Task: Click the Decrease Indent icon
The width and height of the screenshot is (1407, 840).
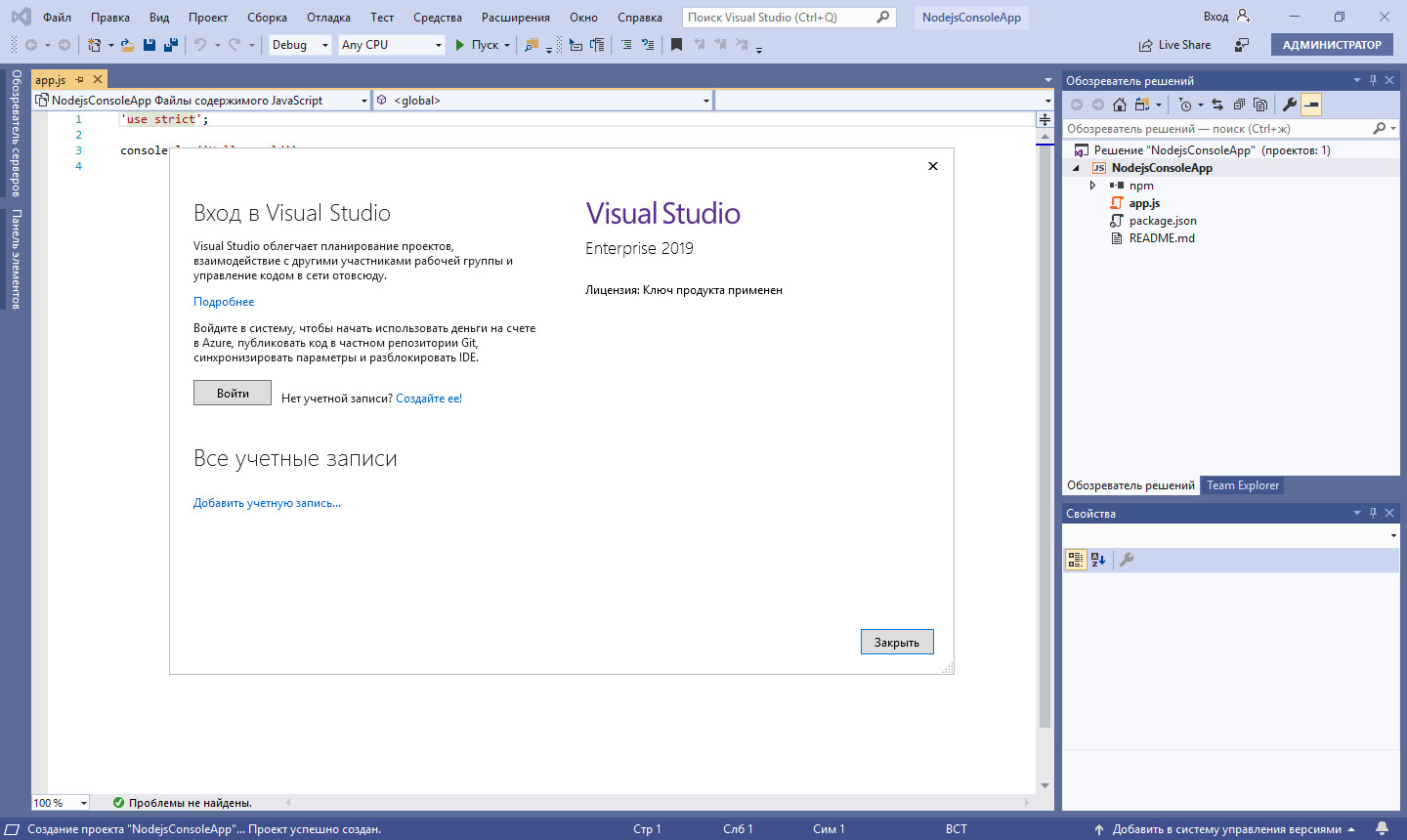Action: point(626,45)
